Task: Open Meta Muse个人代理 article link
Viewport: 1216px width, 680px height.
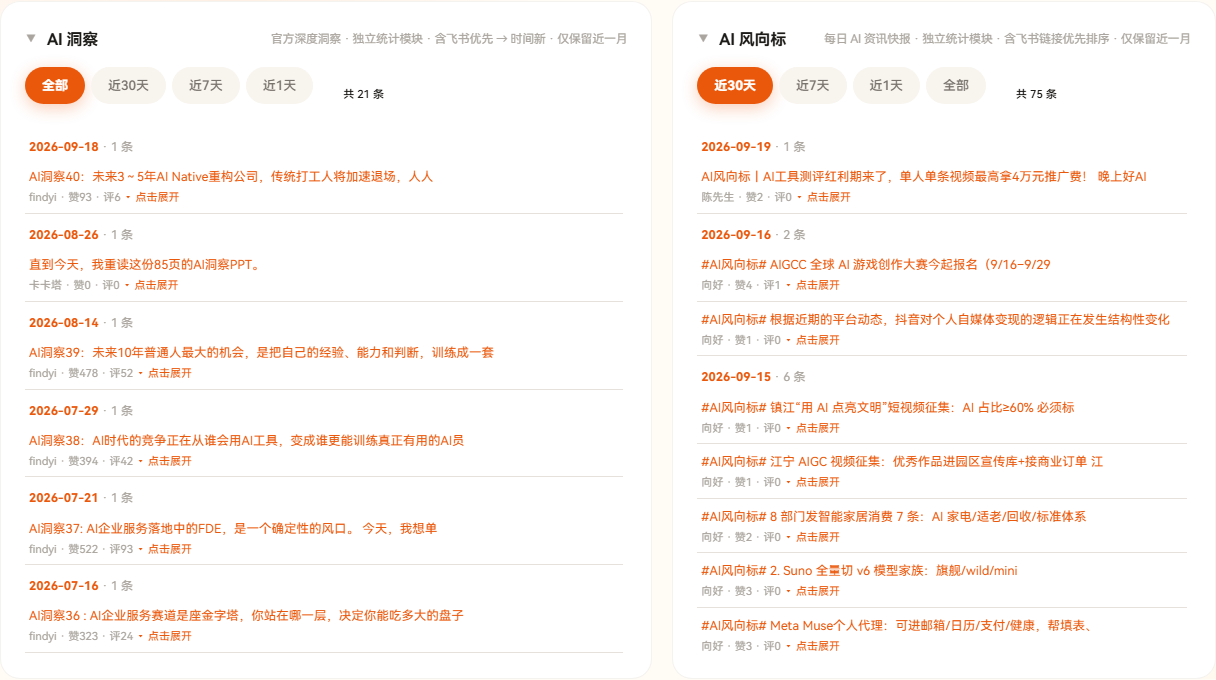Action: pos(896,626)
